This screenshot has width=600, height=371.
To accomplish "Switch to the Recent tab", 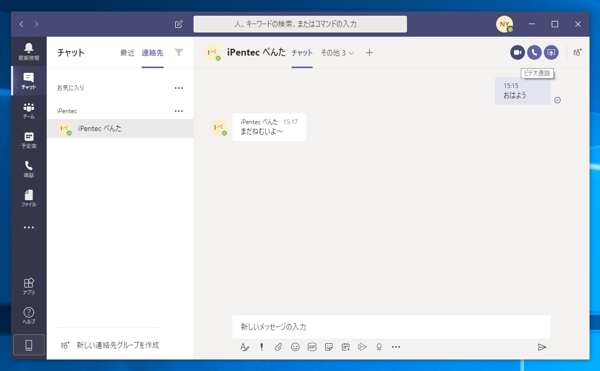I will (x=127, y=53).
